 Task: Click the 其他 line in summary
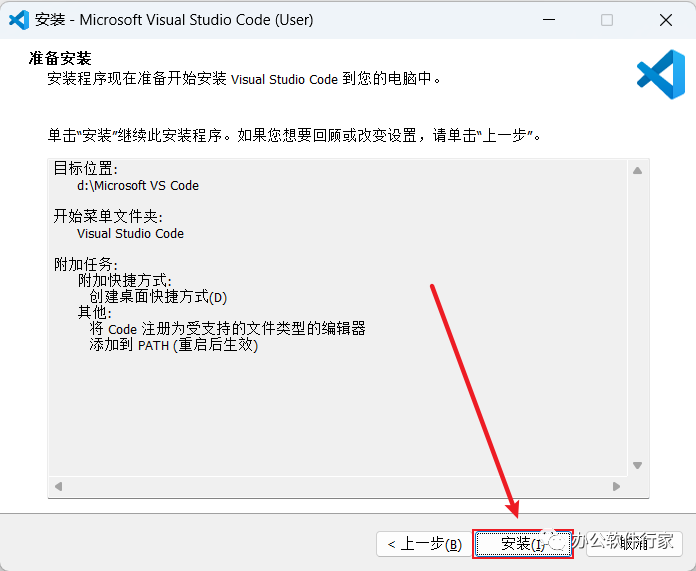point(95,313)
